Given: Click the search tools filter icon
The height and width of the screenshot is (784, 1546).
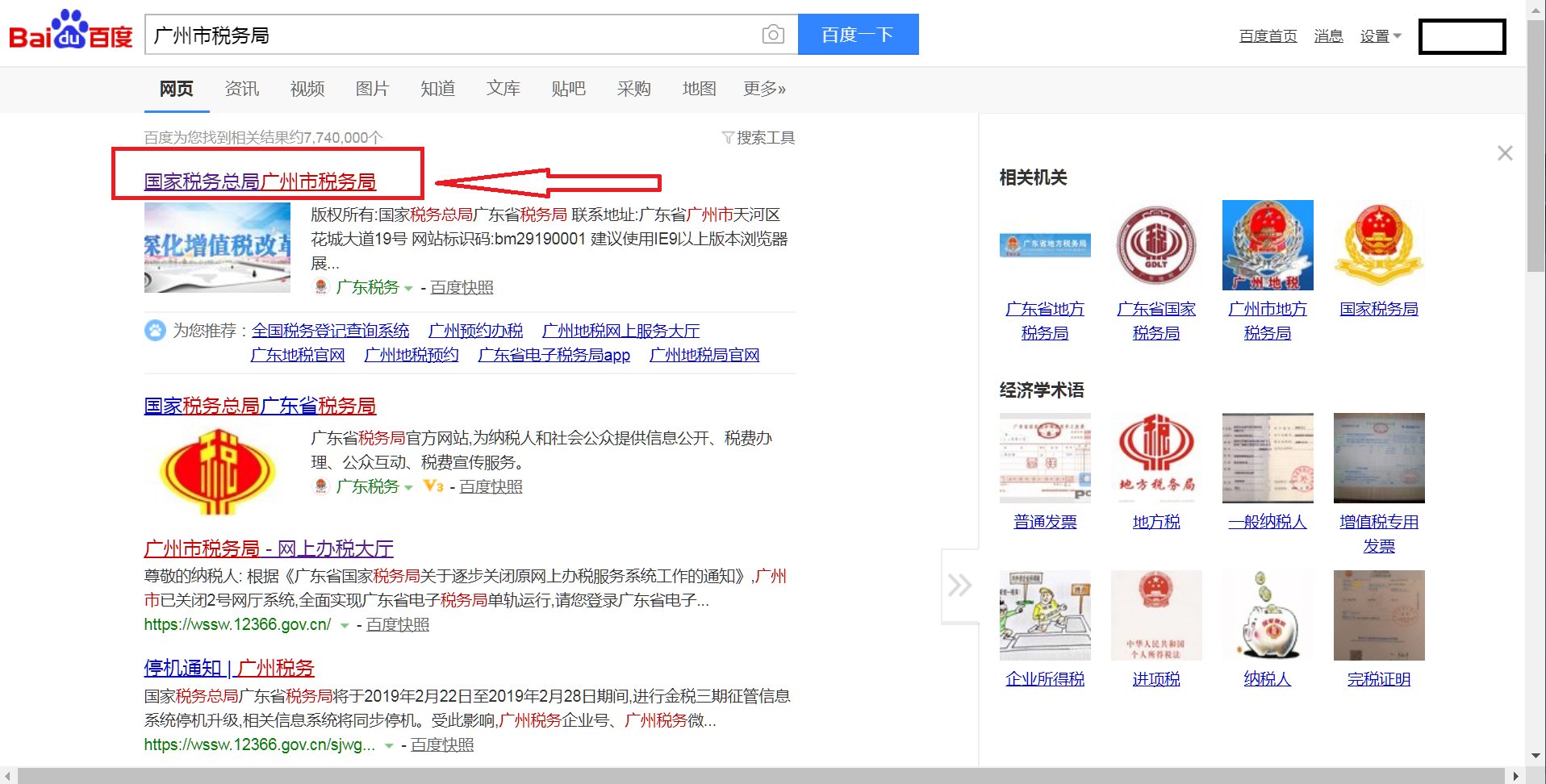Looking at the screenshot, I should pos(727,138).
